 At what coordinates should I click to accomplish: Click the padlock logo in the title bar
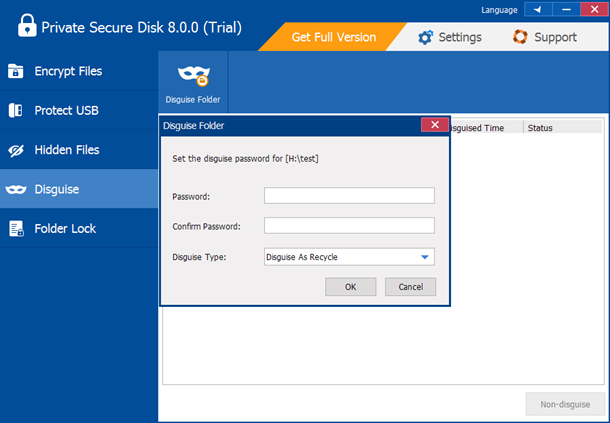point(20,27)
